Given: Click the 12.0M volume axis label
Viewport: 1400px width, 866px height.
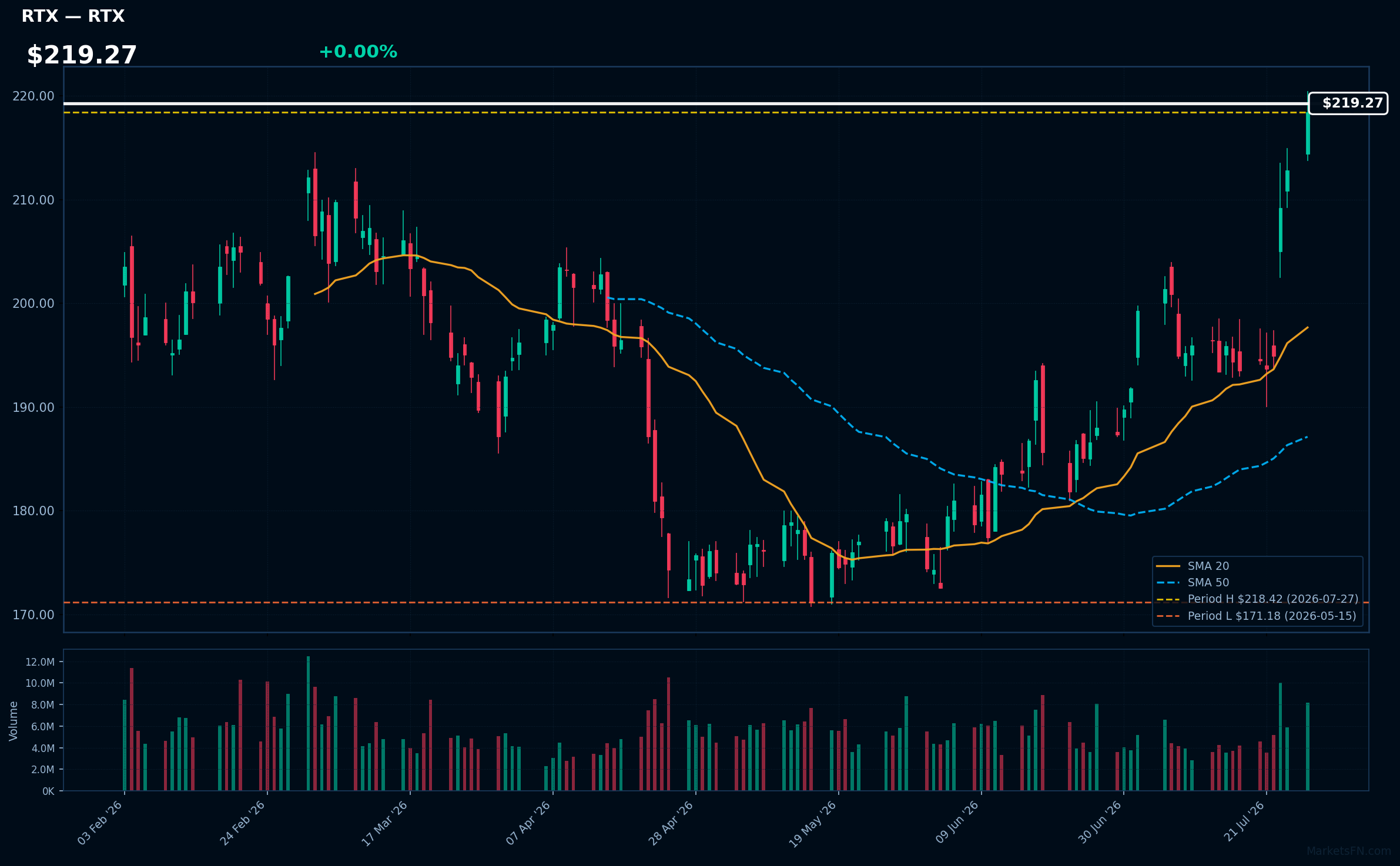Looking at the screenshot, I should tap(40, 662).
